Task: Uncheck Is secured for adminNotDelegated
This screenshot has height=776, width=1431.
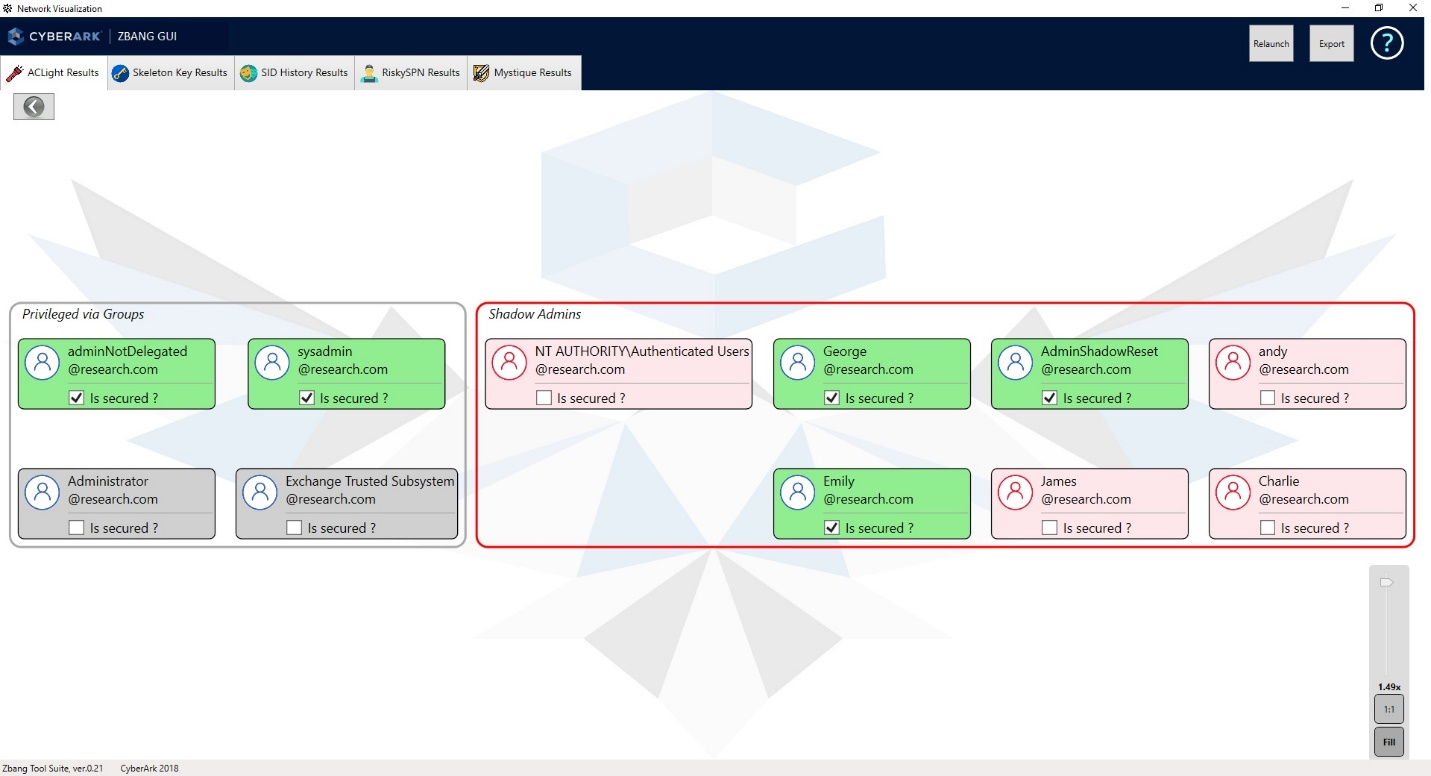Action: click(76, 398)
